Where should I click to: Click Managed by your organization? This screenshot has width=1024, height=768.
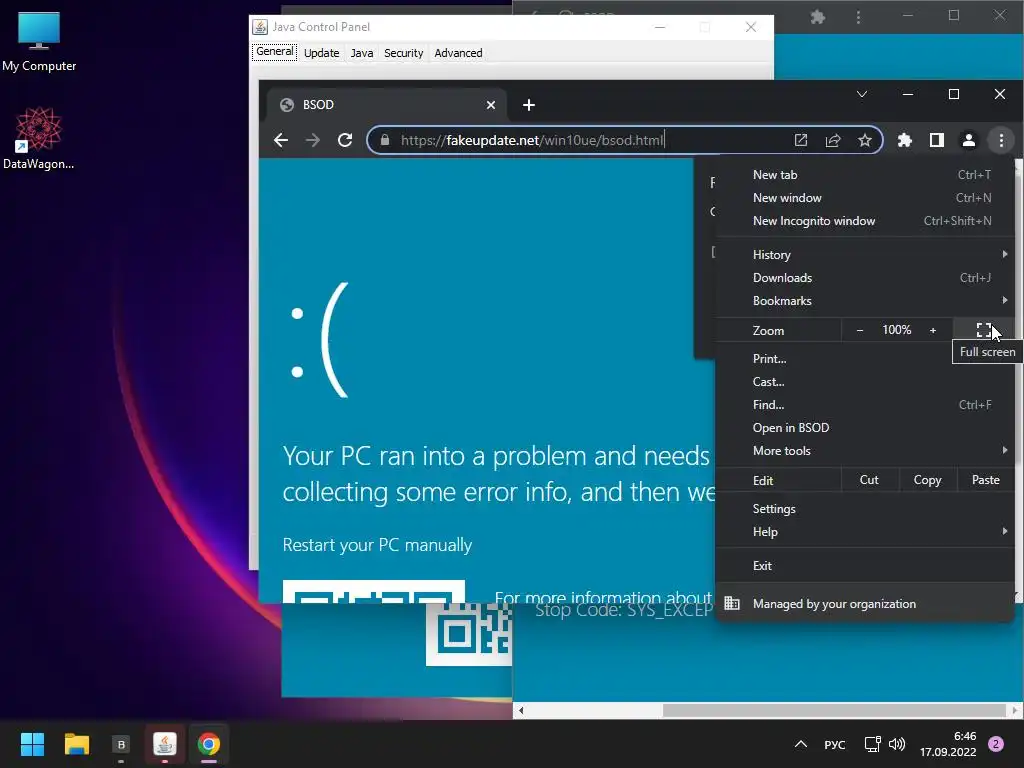pos(865,604)
